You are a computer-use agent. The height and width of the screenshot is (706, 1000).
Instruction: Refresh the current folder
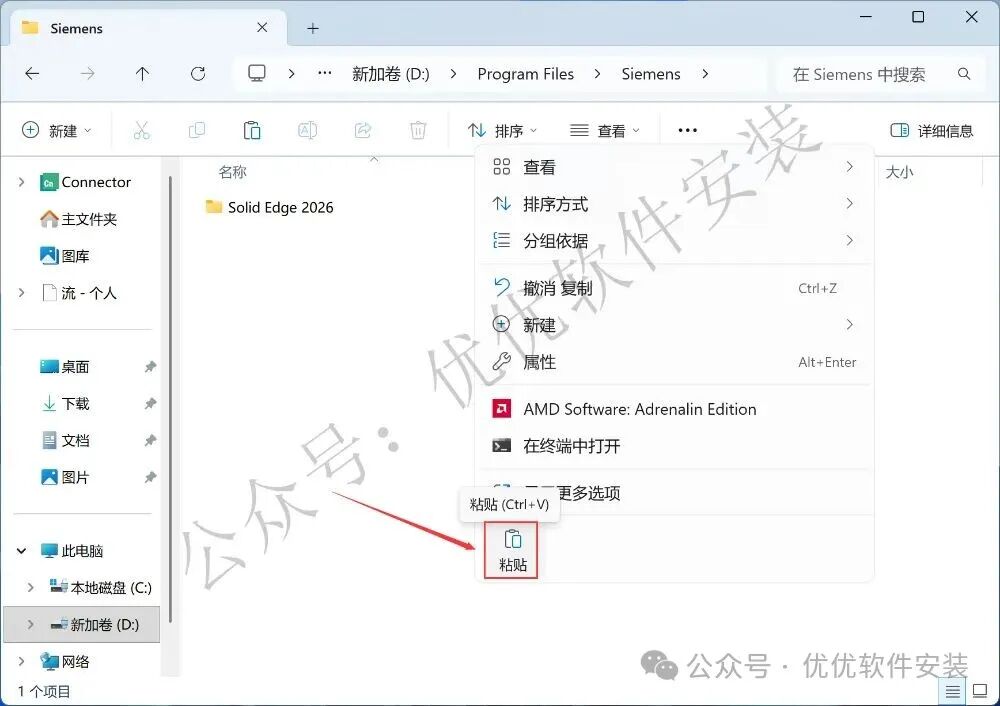pos(198,74)
